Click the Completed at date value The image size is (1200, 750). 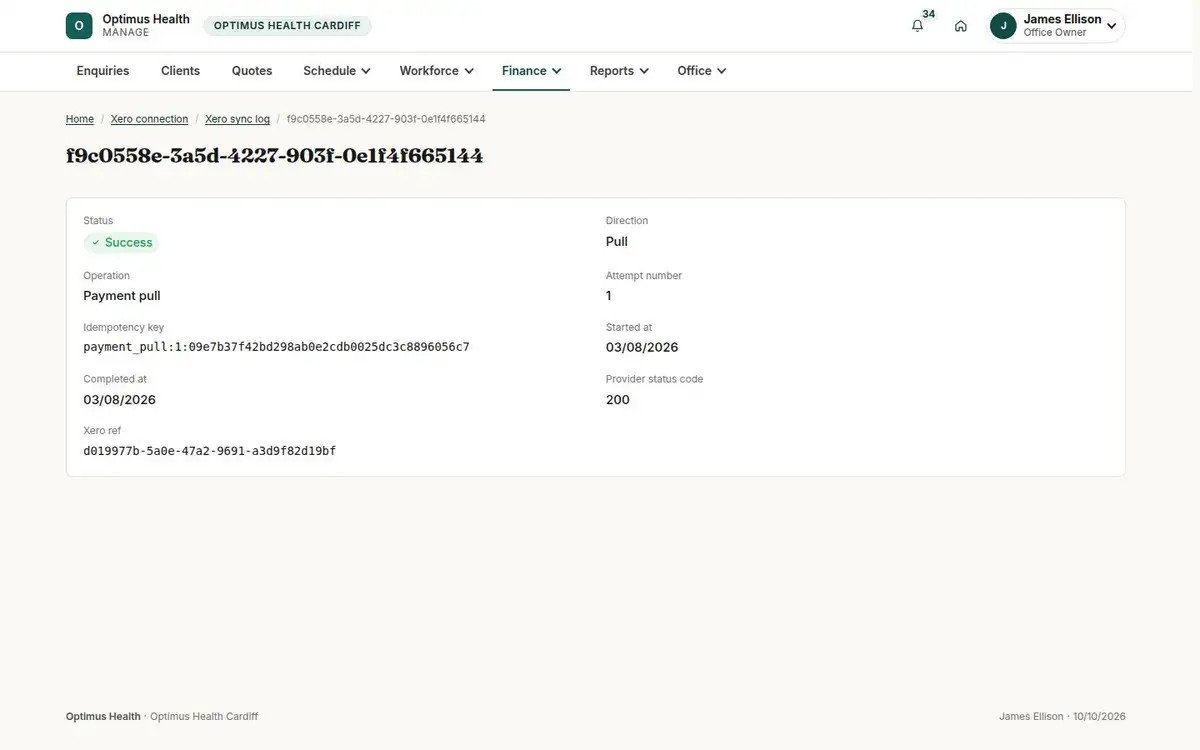point(119,400)
